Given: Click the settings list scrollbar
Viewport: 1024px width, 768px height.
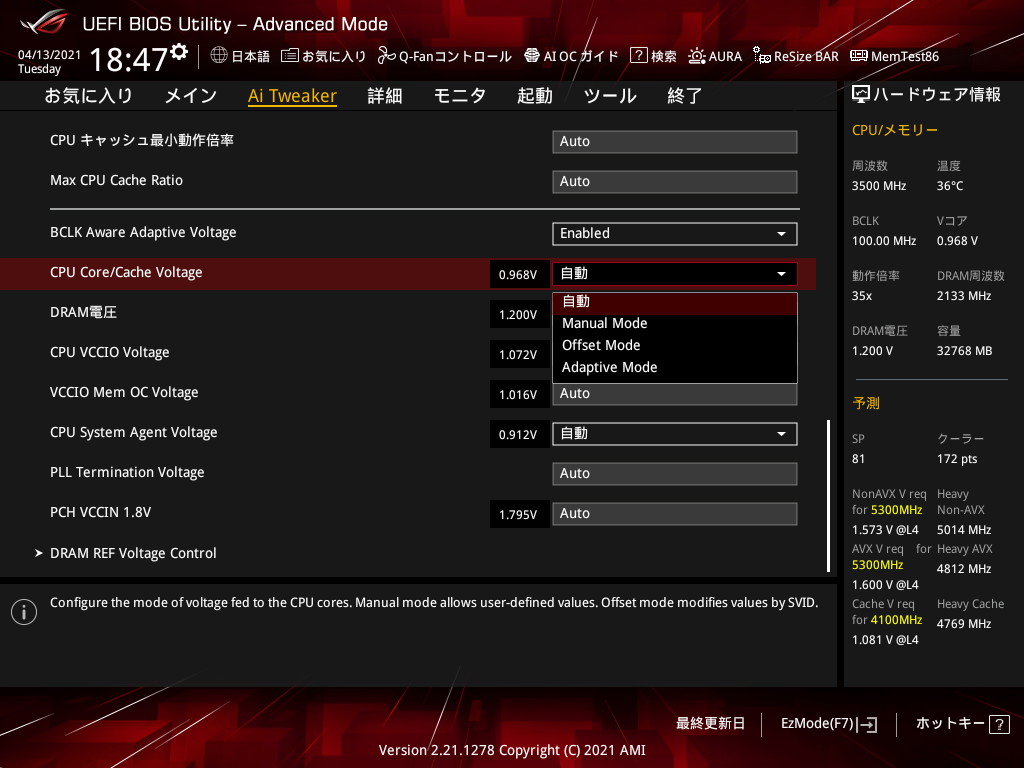Looking at the screenshot, I should tap(828, 496).
